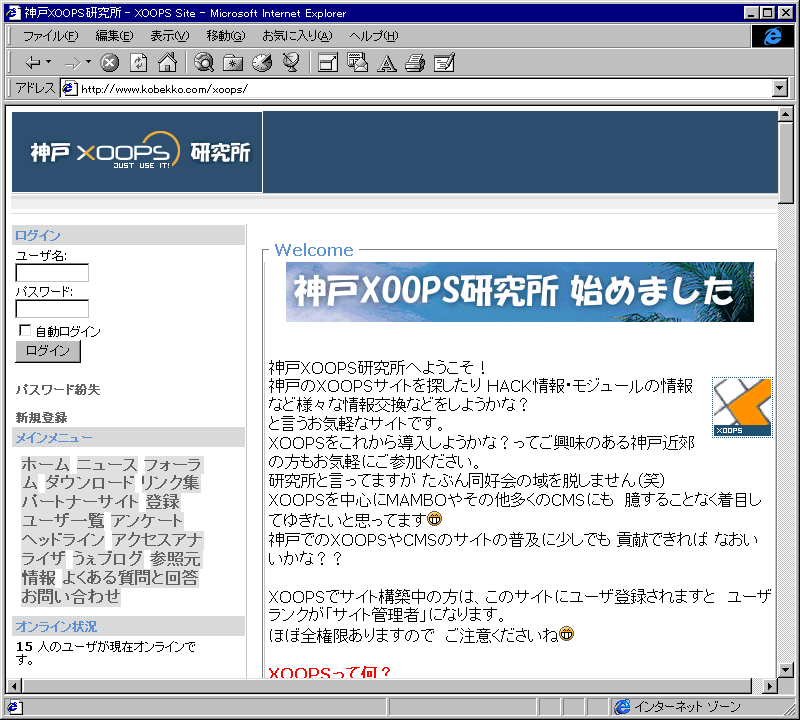800x720 pixels.
Task: Stop page loading with the Stop icon
Action: 109,63
